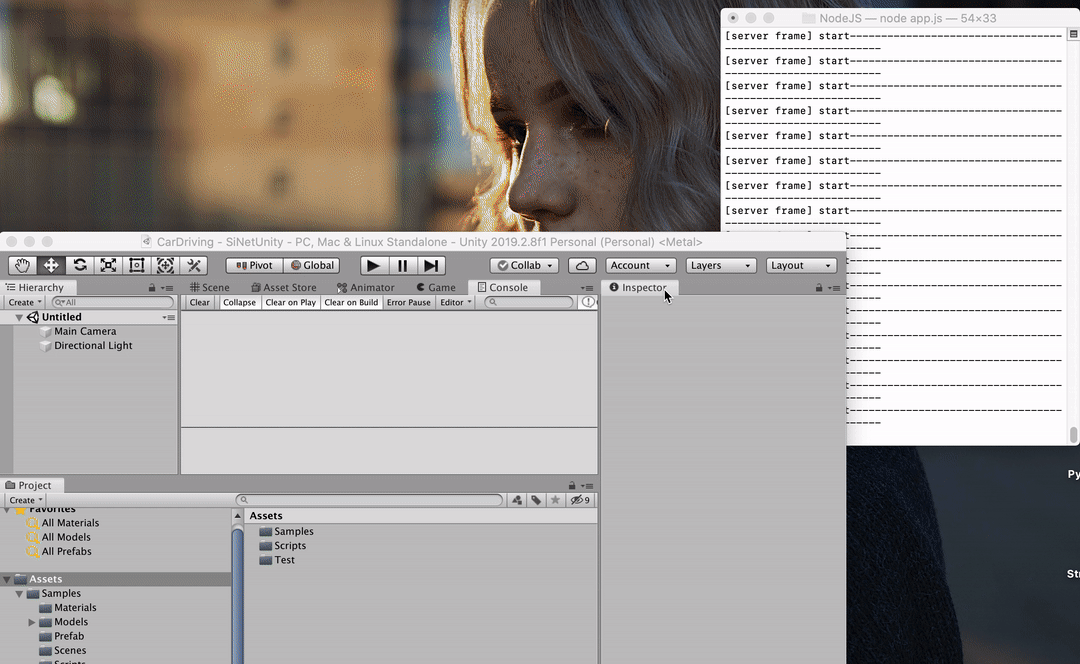Toggle Error Pause in Console
The height and width of the screenshot is (664, 1080).
click(408, 302)
